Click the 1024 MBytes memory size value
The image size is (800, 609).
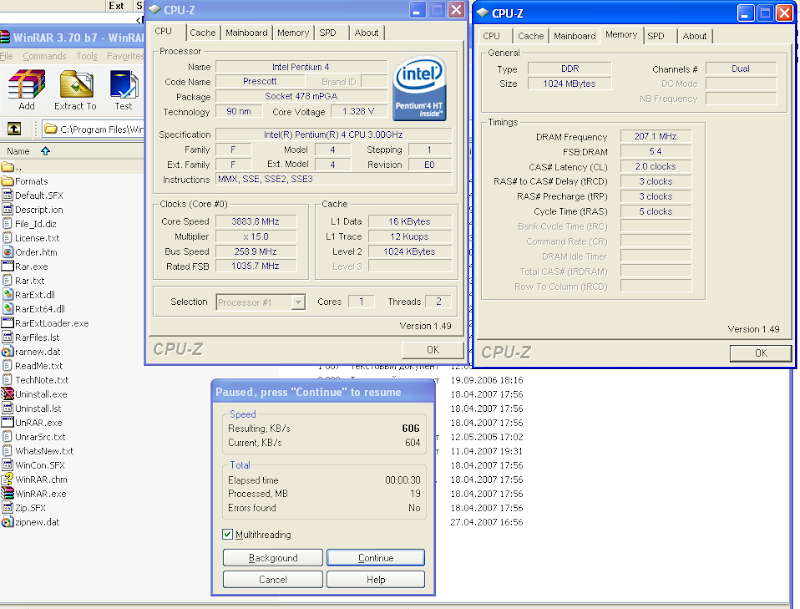click(569, 84)
